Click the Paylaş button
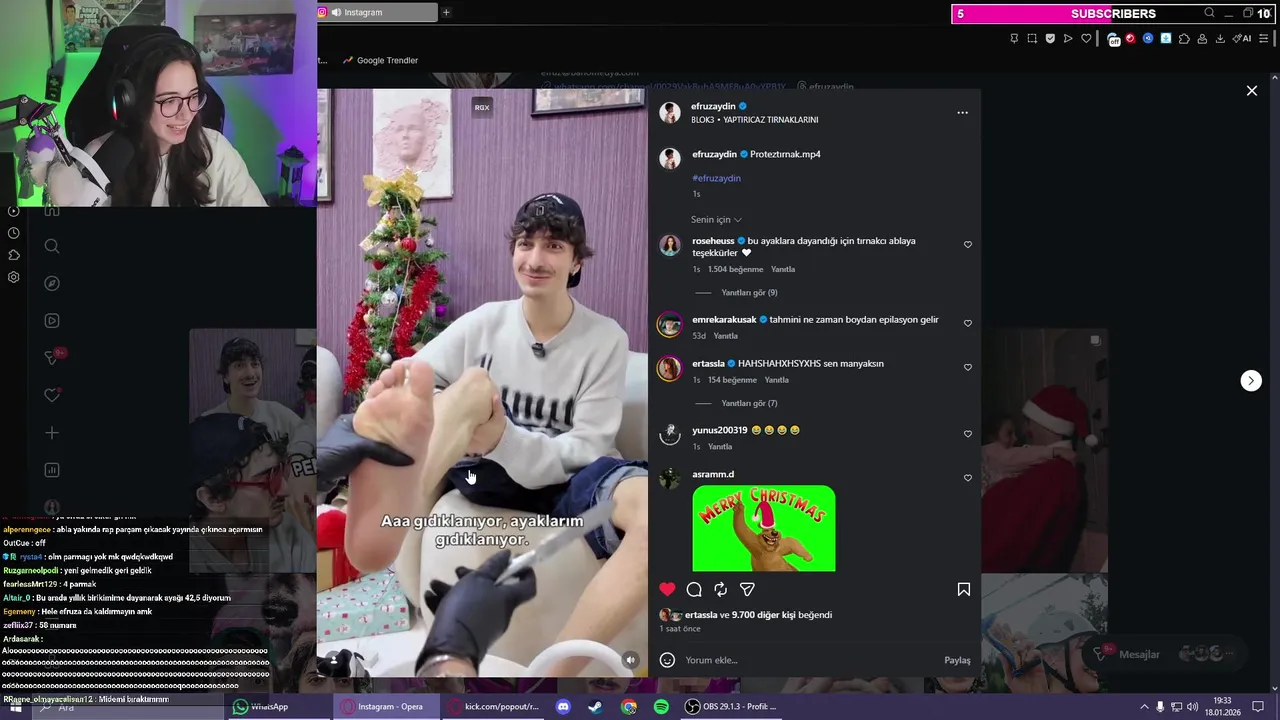The width and height of the screenshot is (1280, 720). tap(957, 660)
